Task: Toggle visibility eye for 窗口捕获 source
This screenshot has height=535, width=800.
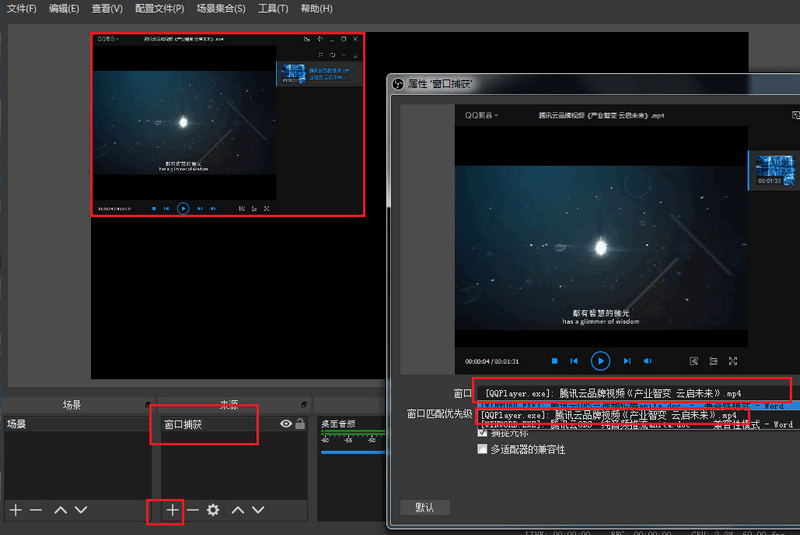Action: 286,425
